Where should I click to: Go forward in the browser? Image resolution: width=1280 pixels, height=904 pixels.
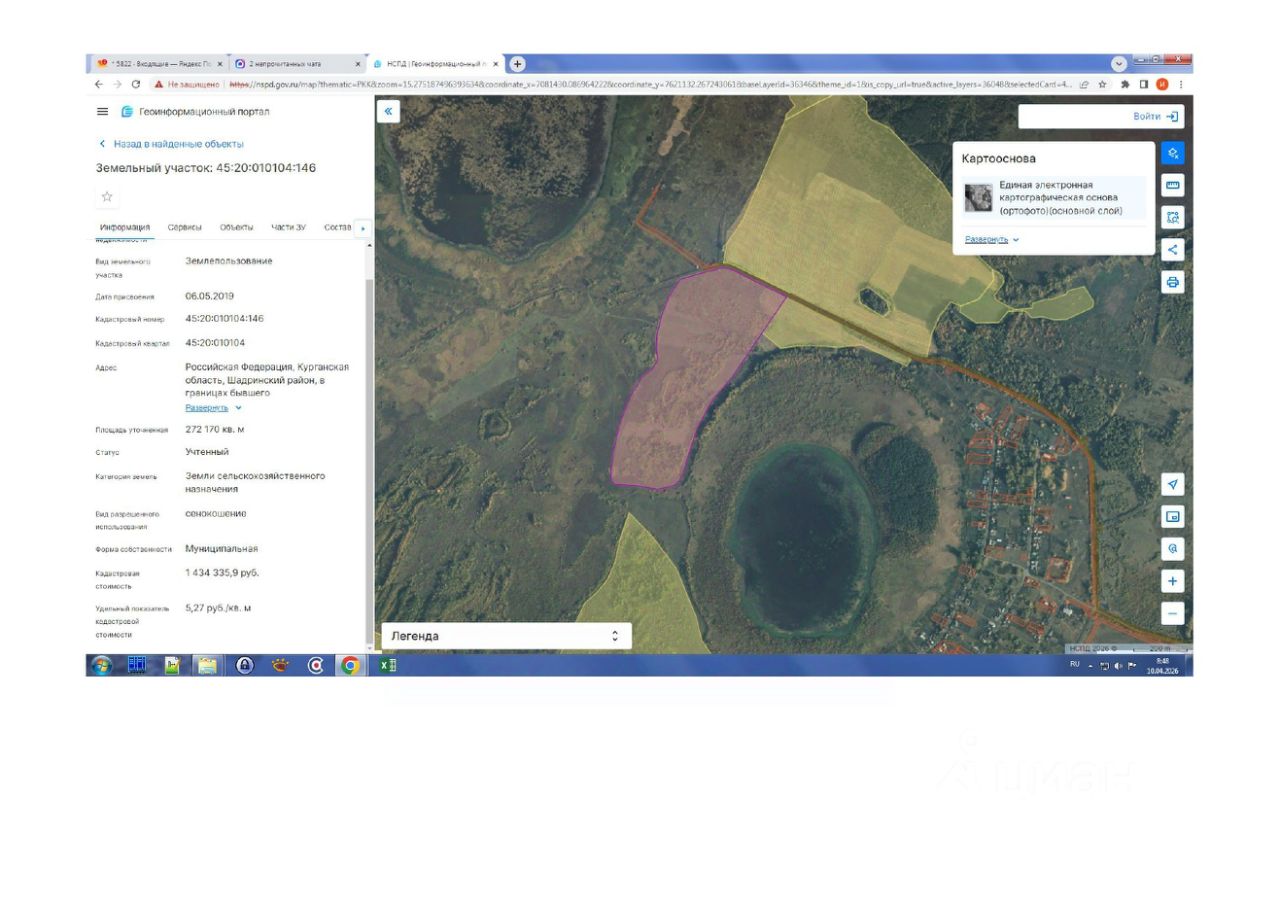pos(117,85)
